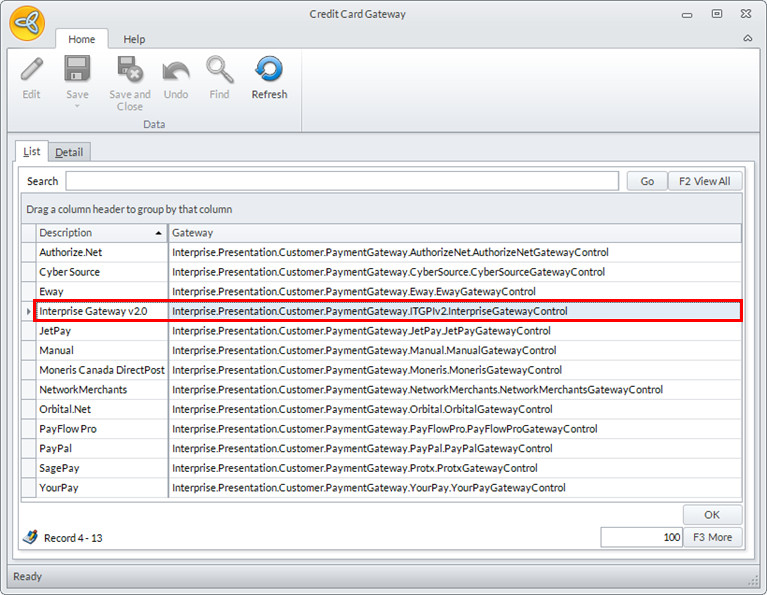This screenshot has height=595, width=767.
Task: Expand the Save dropdown arrow
Action: pos(77,106)
